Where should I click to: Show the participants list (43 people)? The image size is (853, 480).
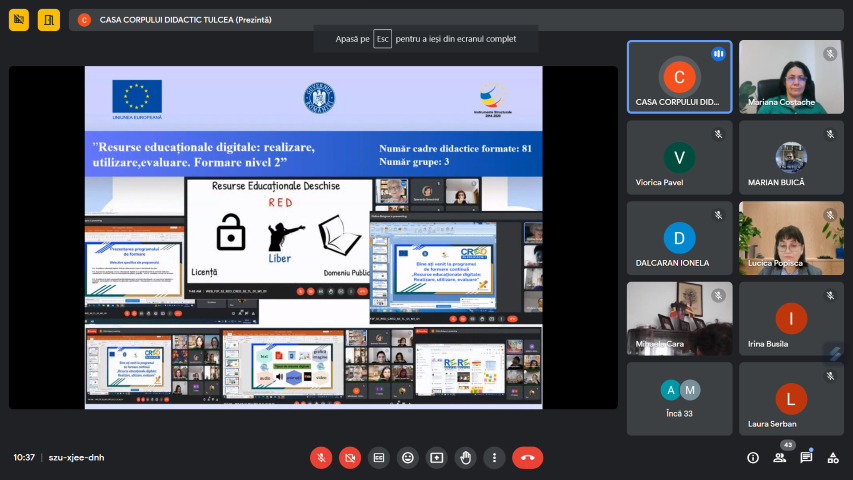coord(780,457)
